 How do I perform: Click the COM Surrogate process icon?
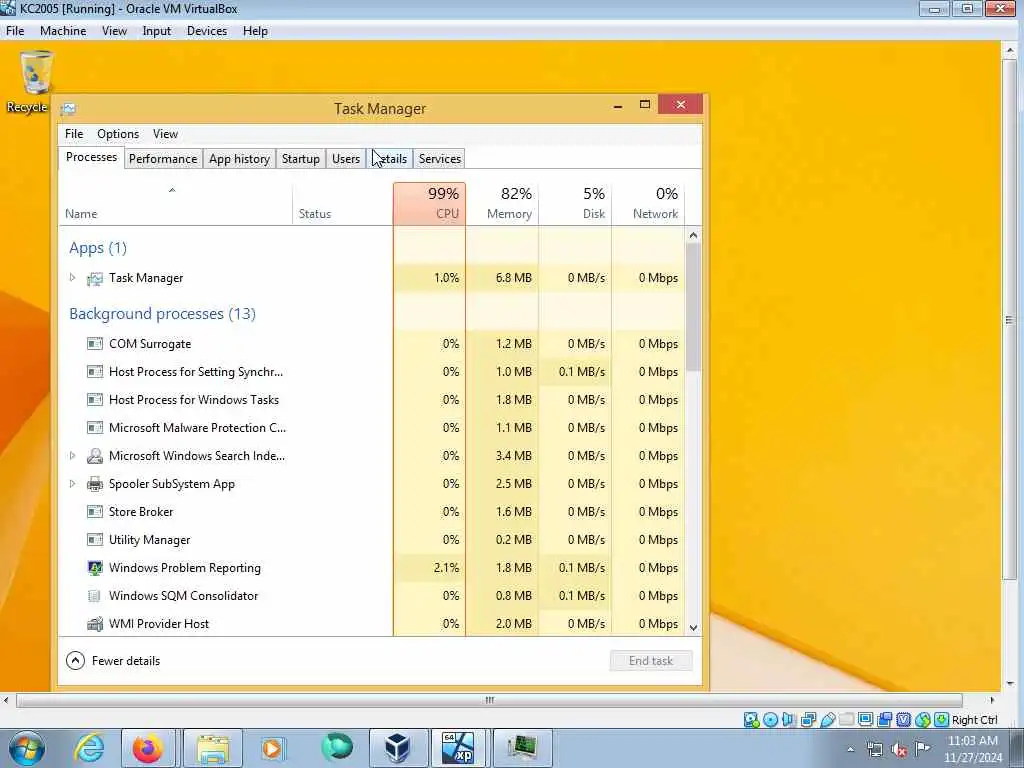pyautogui.click(x=95, y=344)
